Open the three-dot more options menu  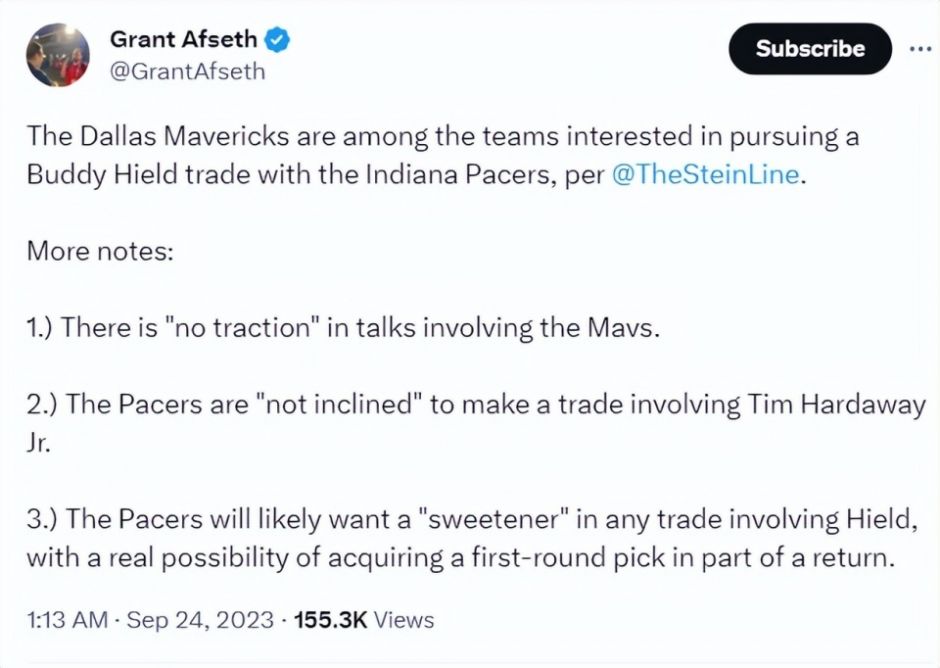coord(916,48)
